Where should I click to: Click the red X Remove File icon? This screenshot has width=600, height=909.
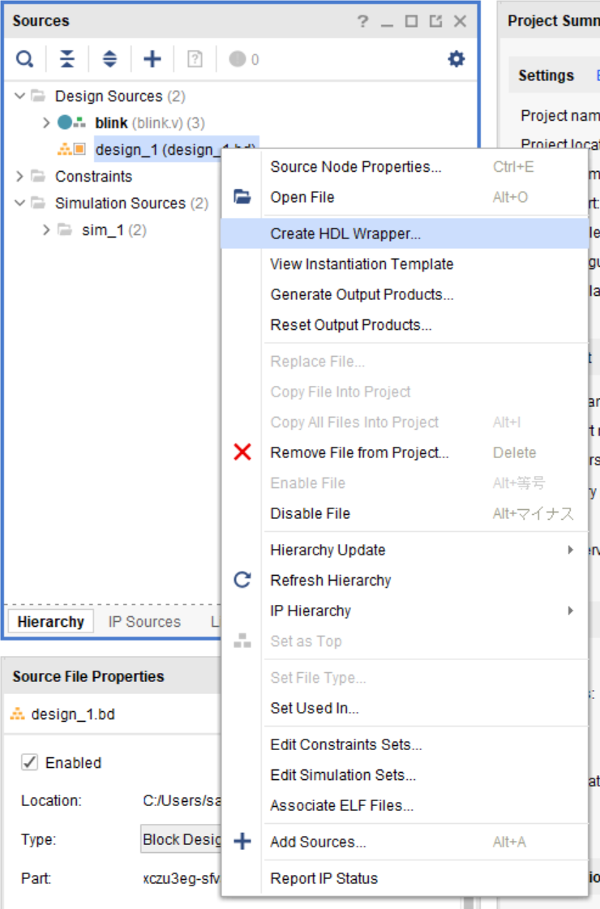click(x=242, y=453)
